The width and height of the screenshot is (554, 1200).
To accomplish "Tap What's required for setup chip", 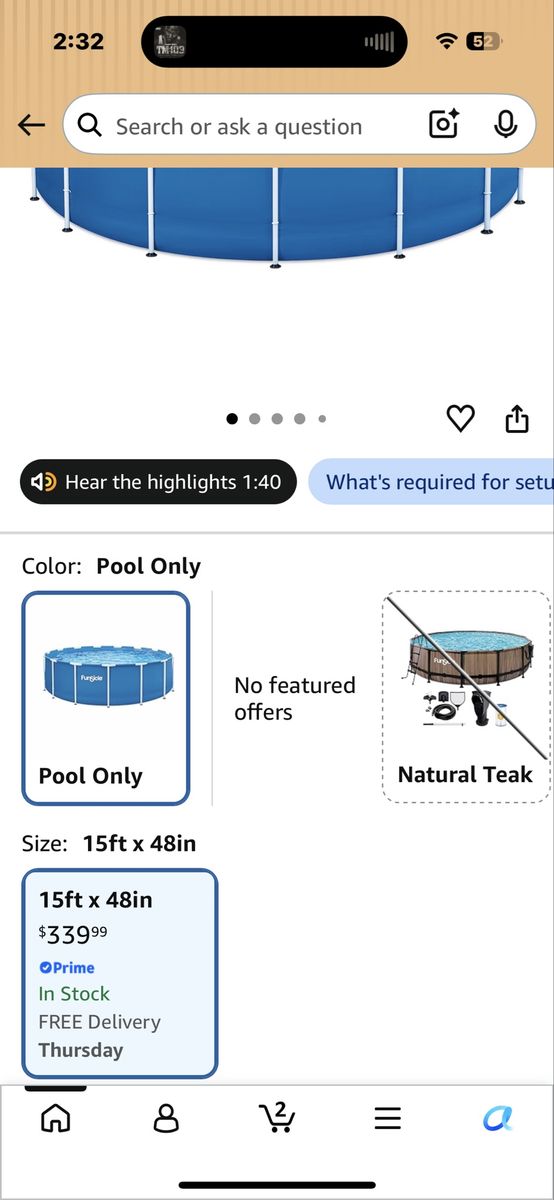I will pyautogui.click(x=431, y=482).
